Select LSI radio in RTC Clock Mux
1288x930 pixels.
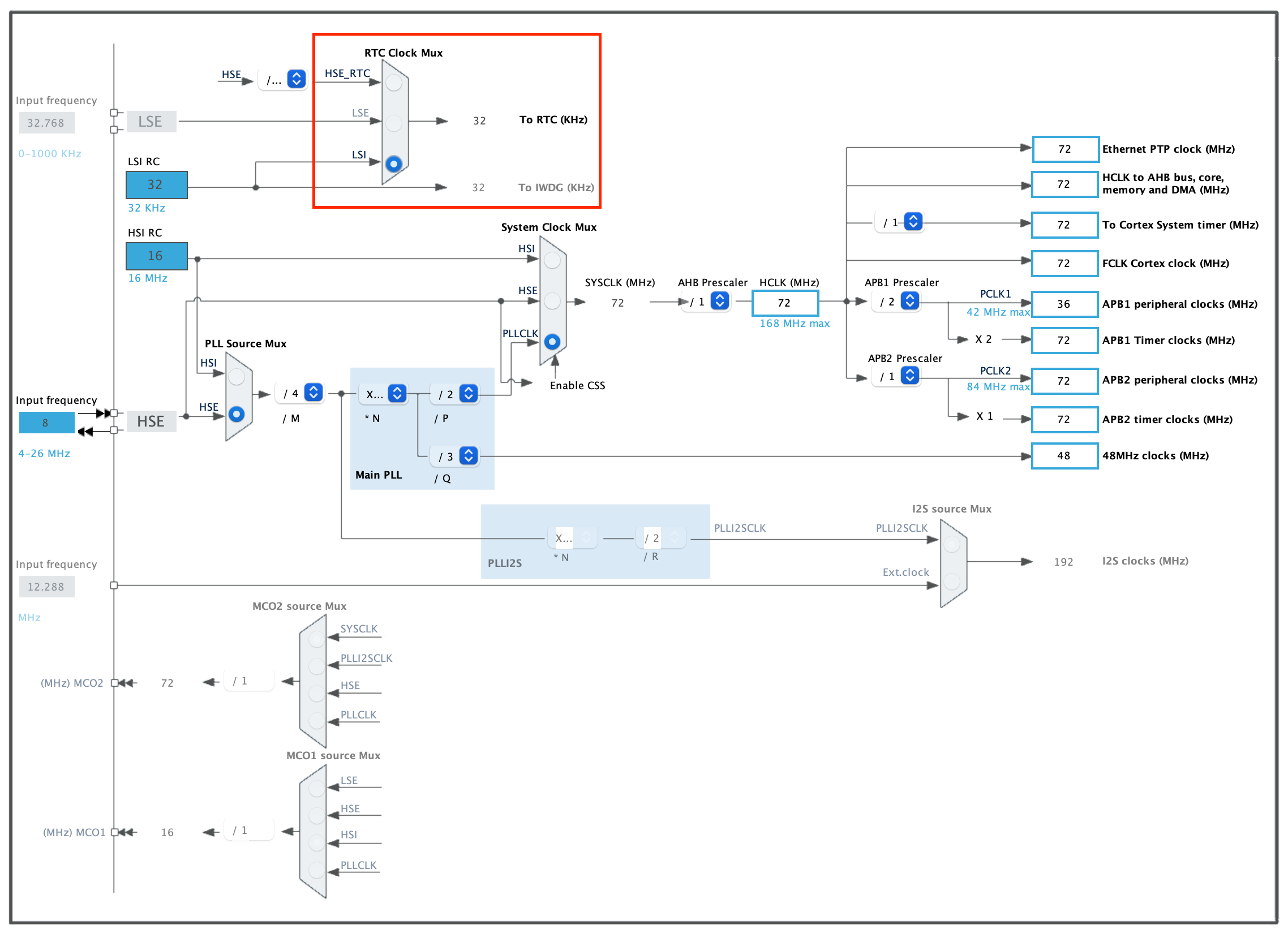(393, 164)
